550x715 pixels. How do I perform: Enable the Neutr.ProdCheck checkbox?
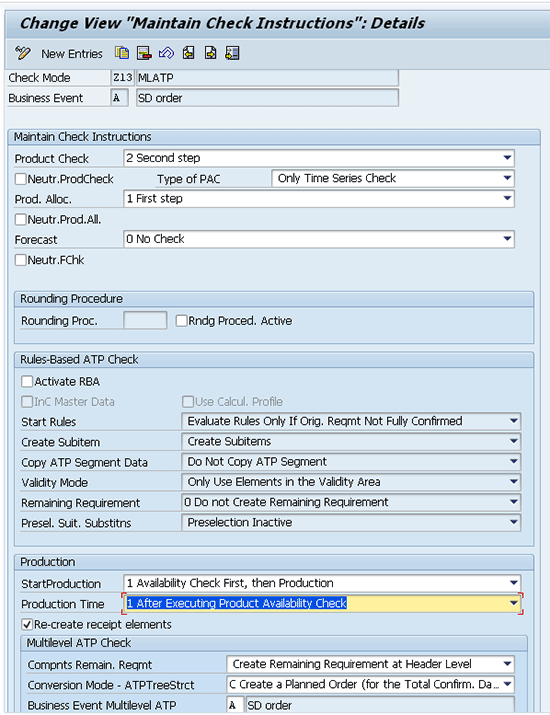(21, 179)
